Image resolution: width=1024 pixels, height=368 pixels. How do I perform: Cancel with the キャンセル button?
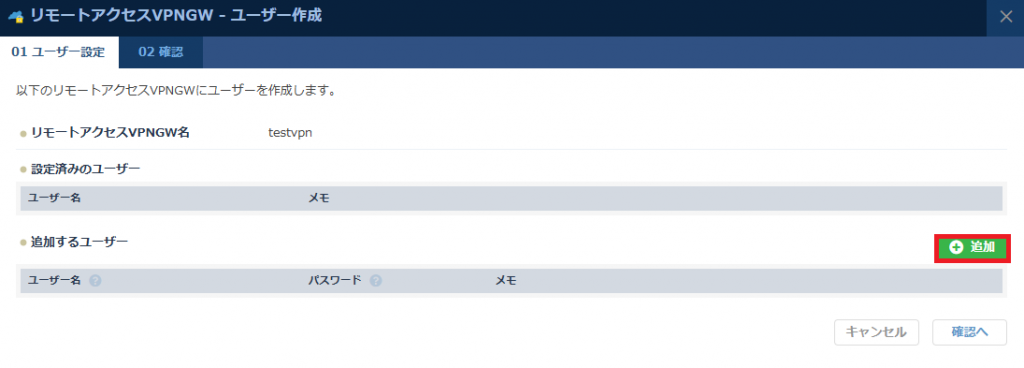click(876, 332)
